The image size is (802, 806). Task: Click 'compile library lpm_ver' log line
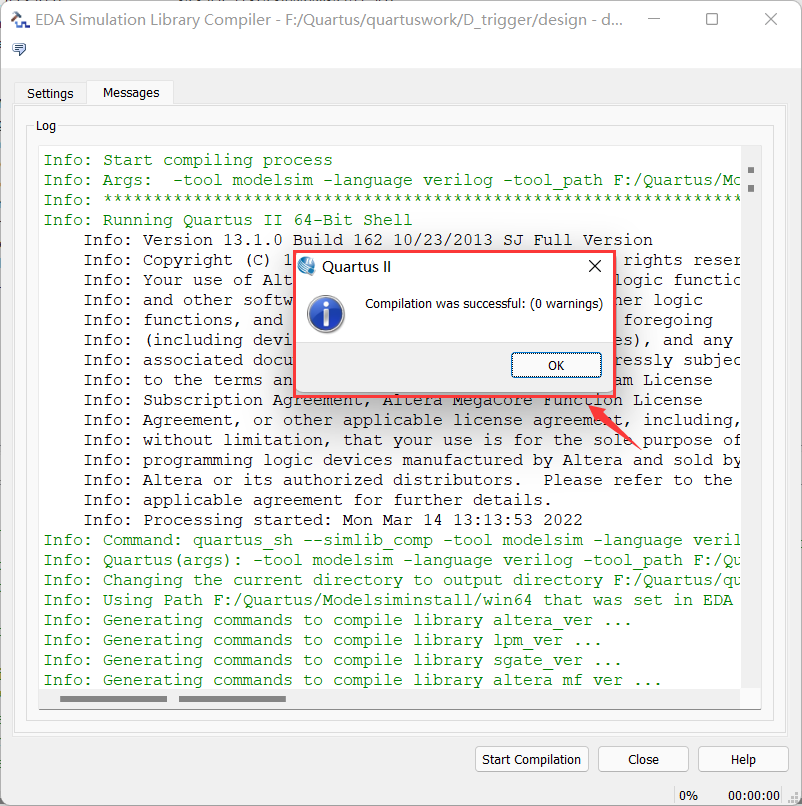click(x=322, y=640)
